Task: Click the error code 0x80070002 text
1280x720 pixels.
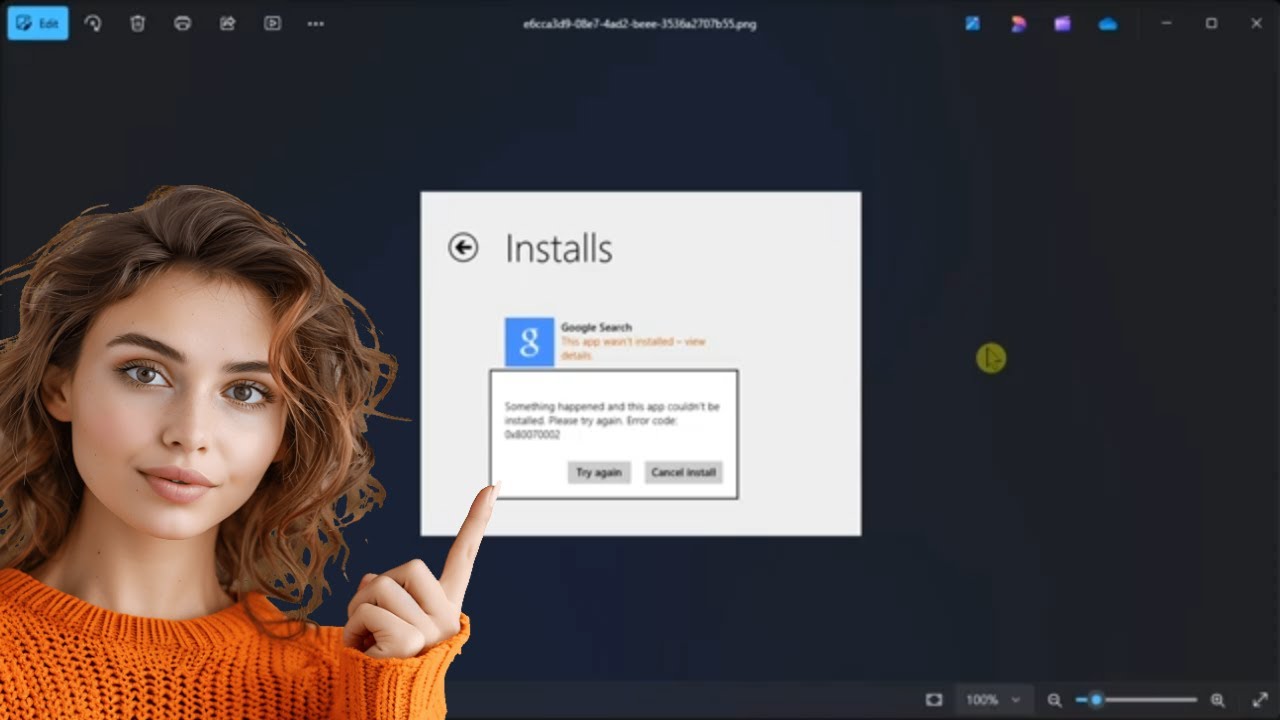Action: [x=532, y=435]
